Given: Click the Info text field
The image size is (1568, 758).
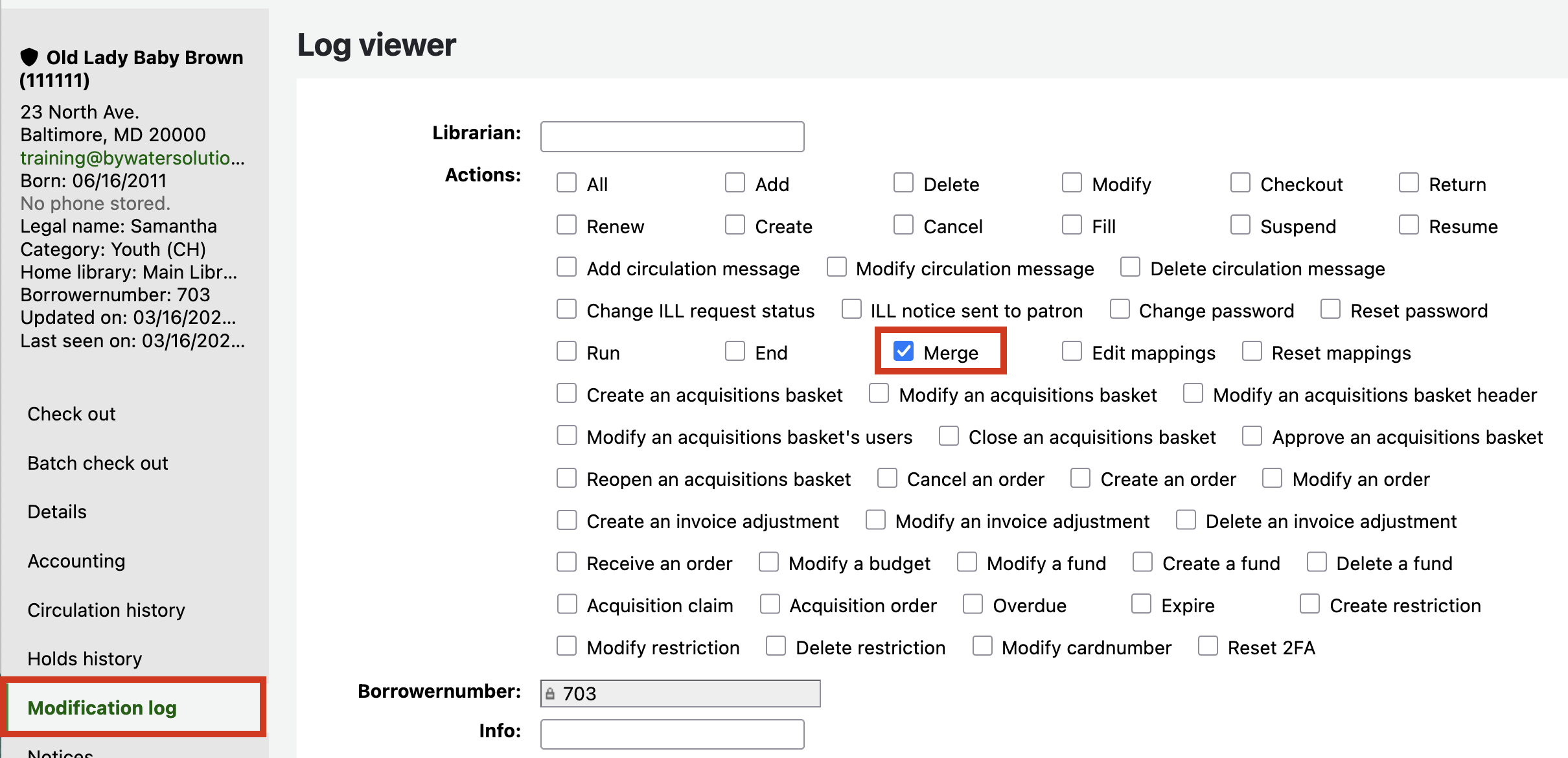Looking at the screenshot, I should point(672,735).
